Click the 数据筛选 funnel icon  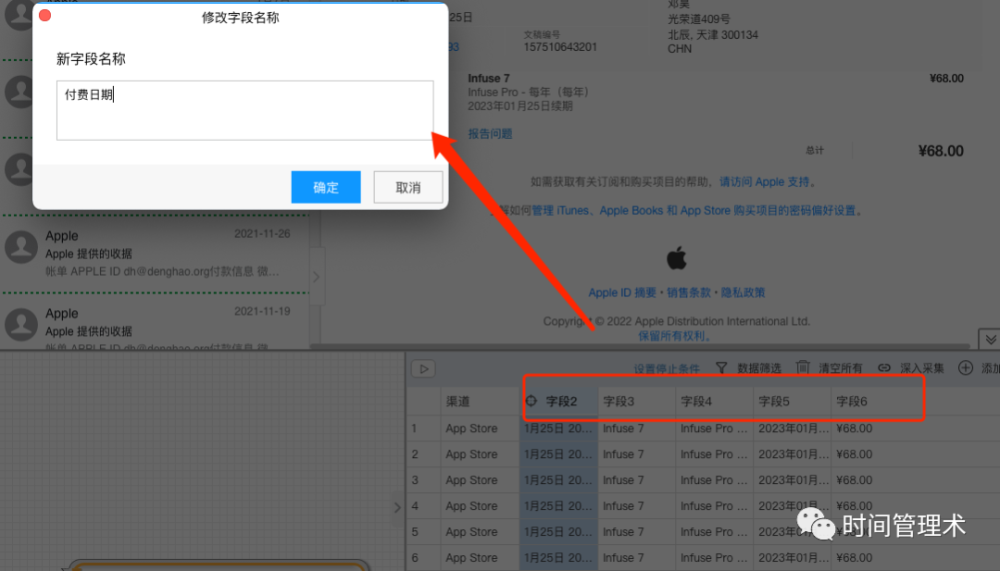point(721,367)
